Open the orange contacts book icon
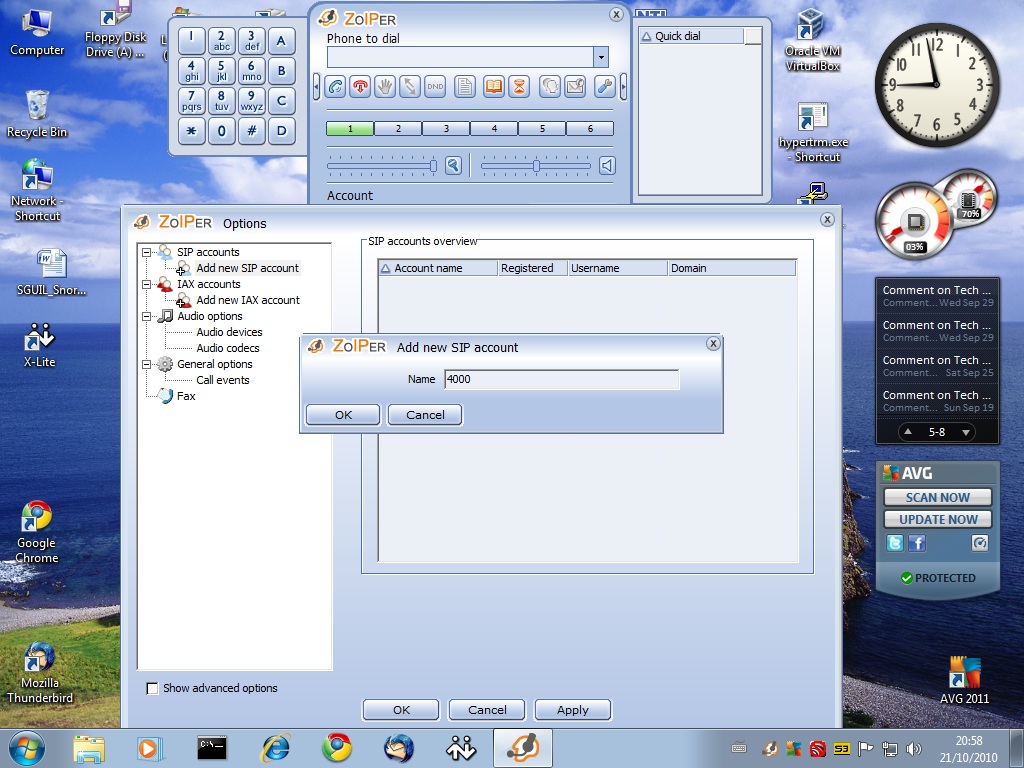Image resolution: width=1024 pixels, height=768 pixels. click(x=493, y=86)
